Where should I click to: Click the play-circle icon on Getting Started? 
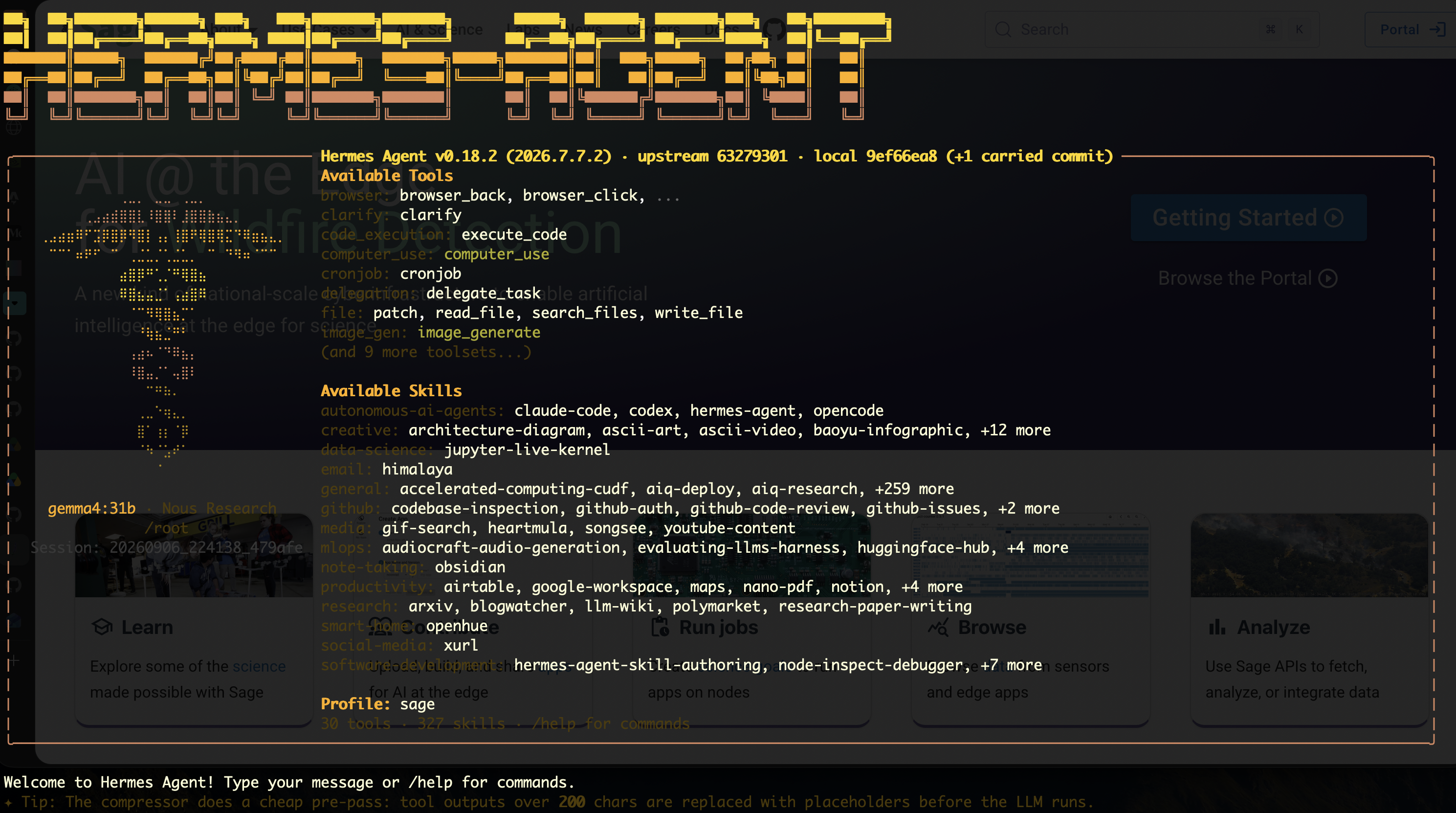1334,218
